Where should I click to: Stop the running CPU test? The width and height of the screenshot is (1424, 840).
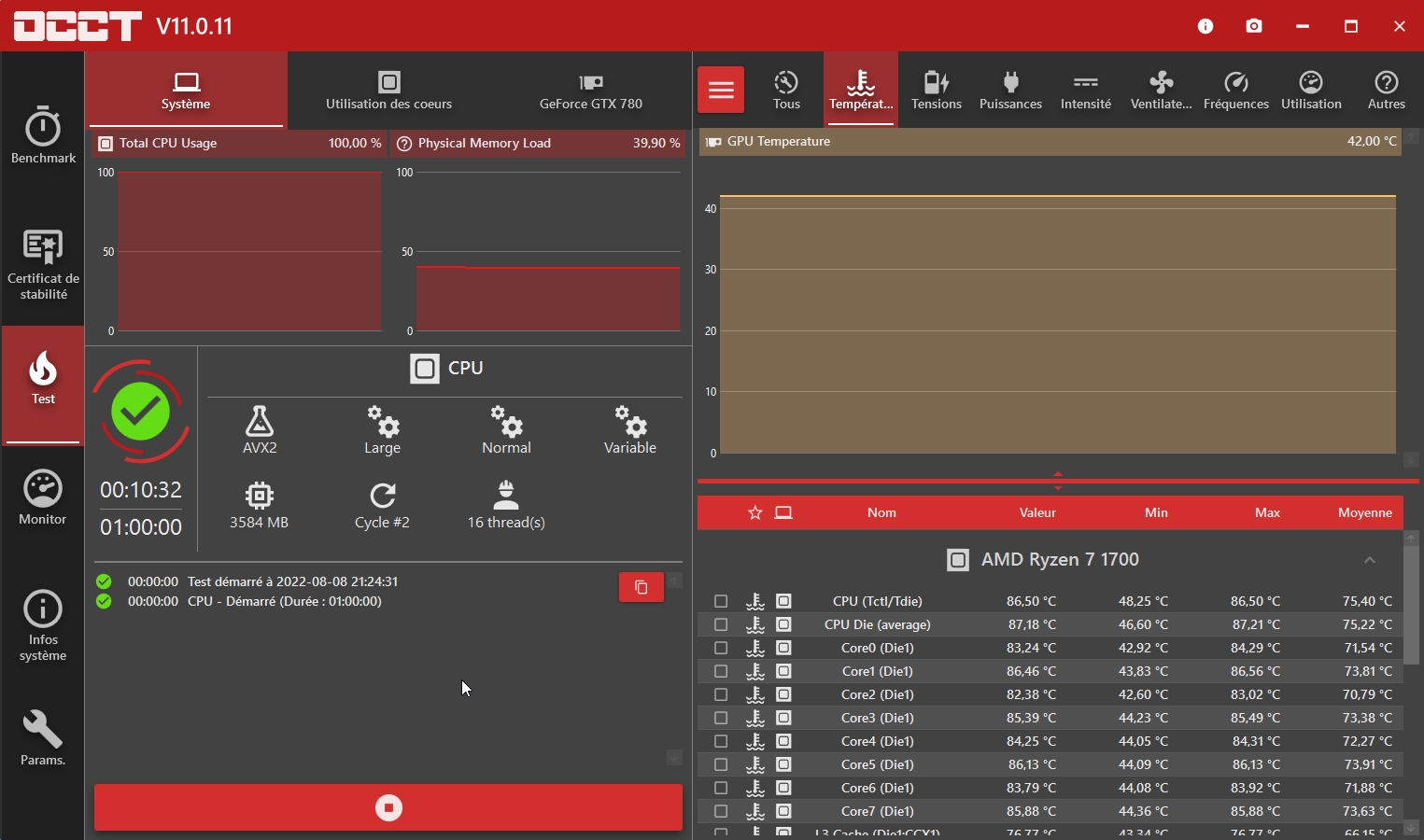388,807
